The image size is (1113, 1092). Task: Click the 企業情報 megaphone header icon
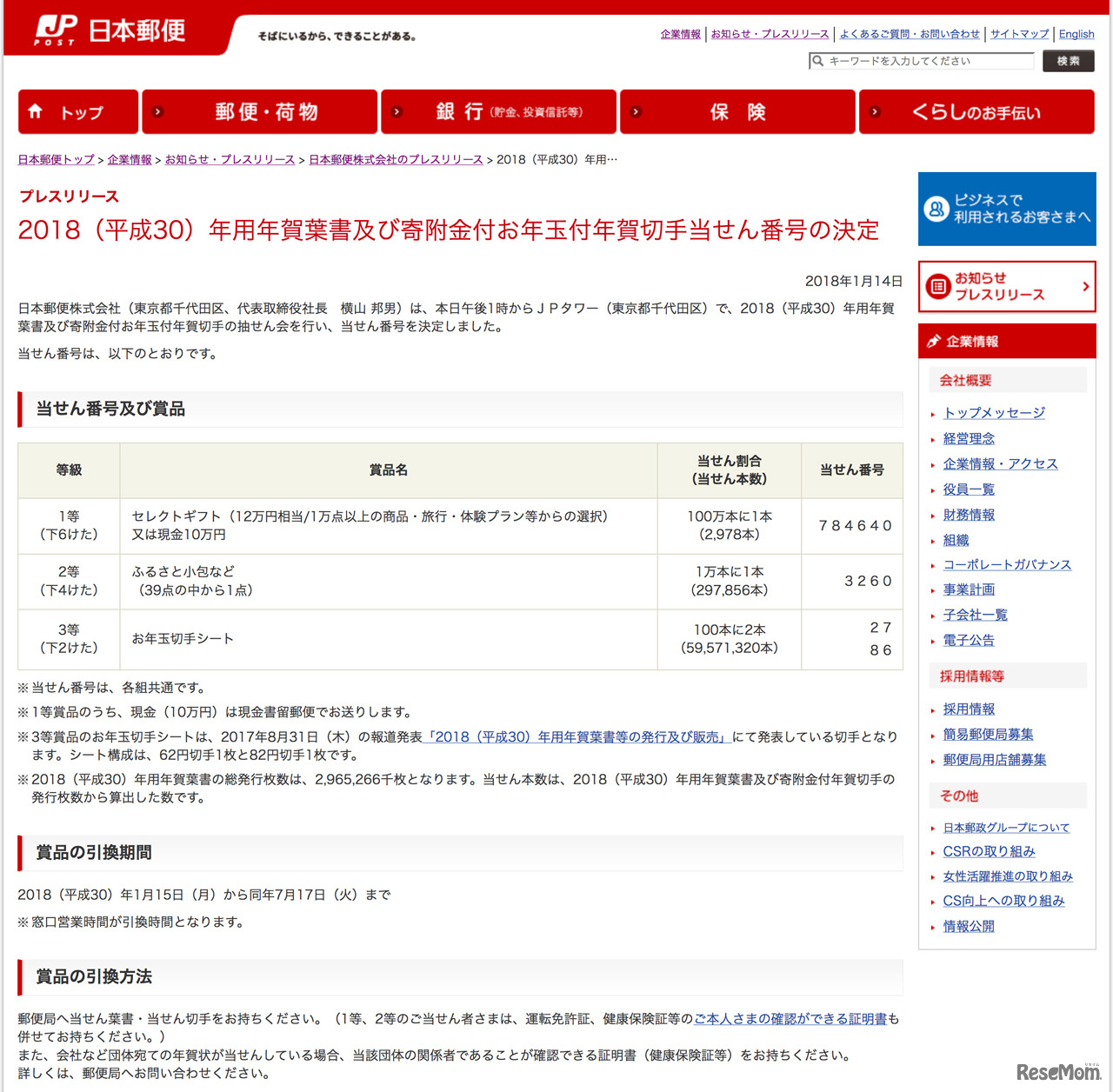coord(933,341)
